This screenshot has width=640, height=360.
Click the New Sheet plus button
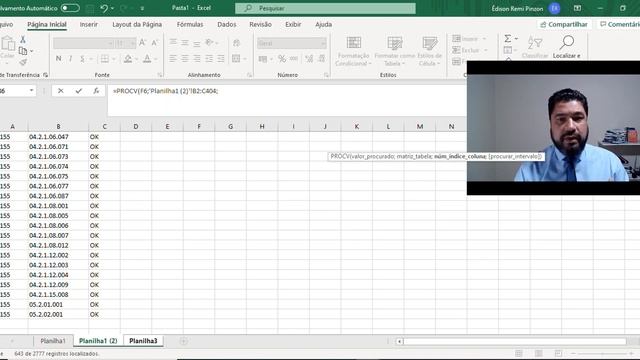click(184, 341)
